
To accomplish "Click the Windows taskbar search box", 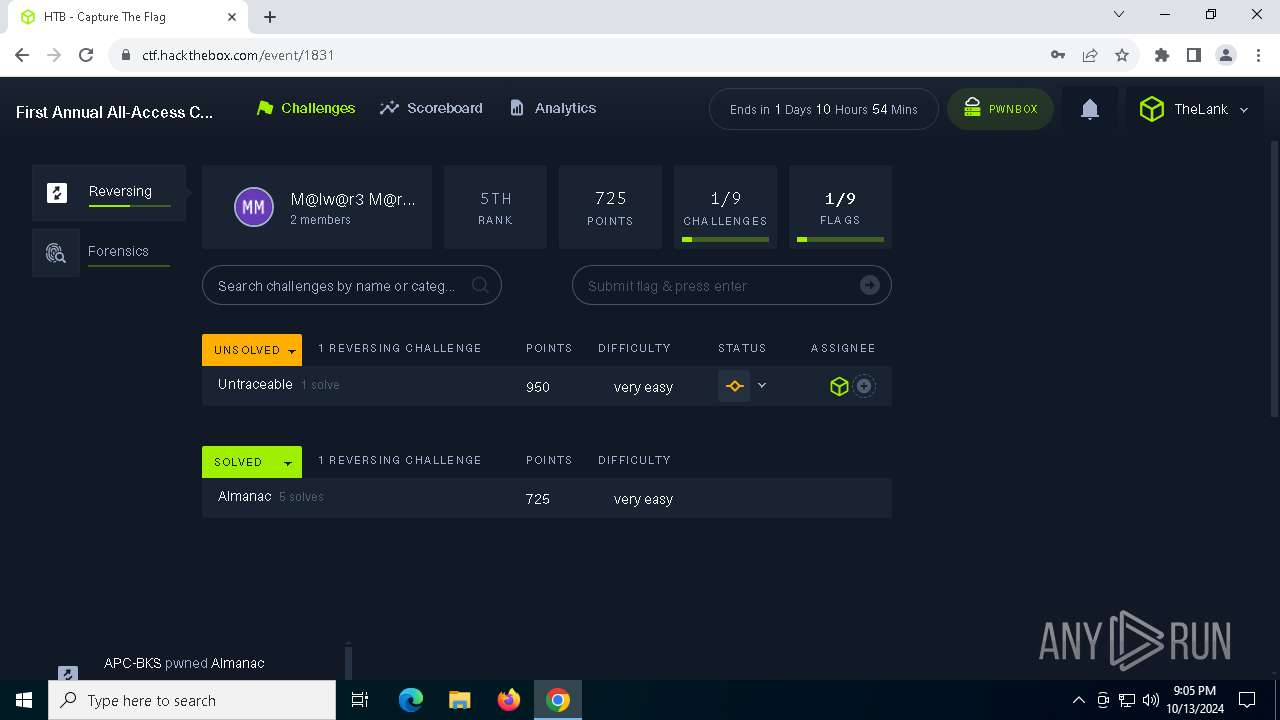I will point(192,700).
